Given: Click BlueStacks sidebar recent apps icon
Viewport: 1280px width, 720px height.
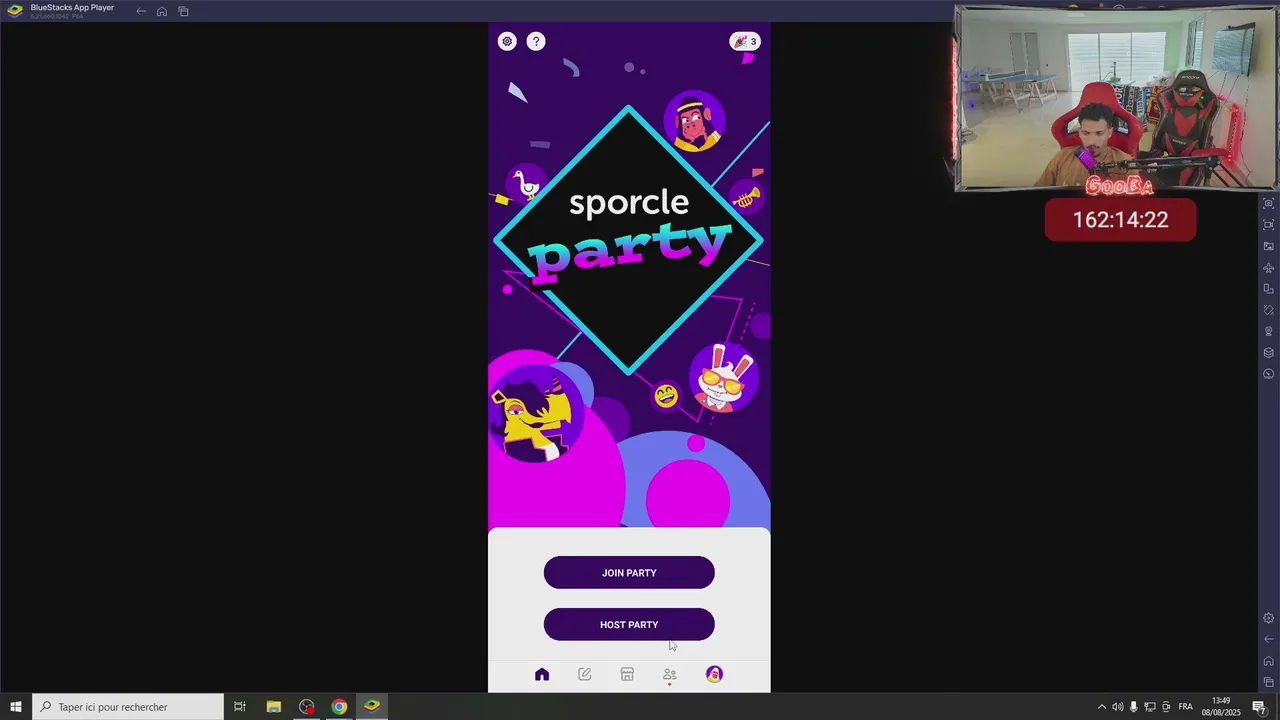Looking at the screenshot, I should click(1269, 682).
